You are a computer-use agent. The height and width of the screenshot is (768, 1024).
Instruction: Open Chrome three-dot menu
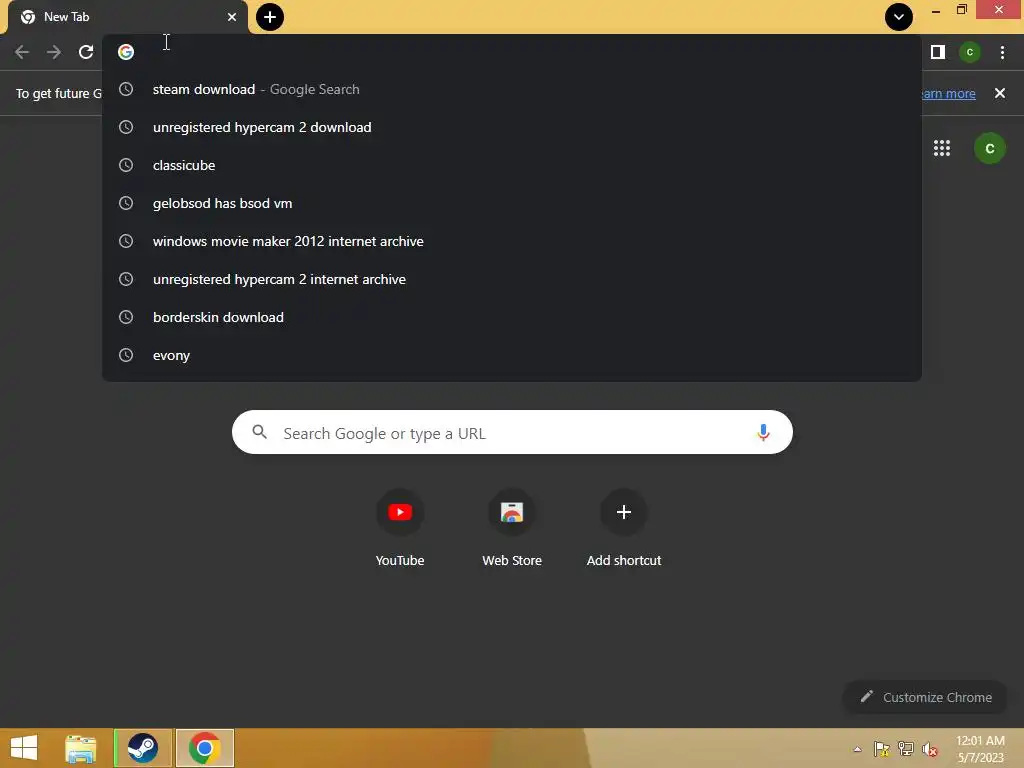coord(1002,52)
